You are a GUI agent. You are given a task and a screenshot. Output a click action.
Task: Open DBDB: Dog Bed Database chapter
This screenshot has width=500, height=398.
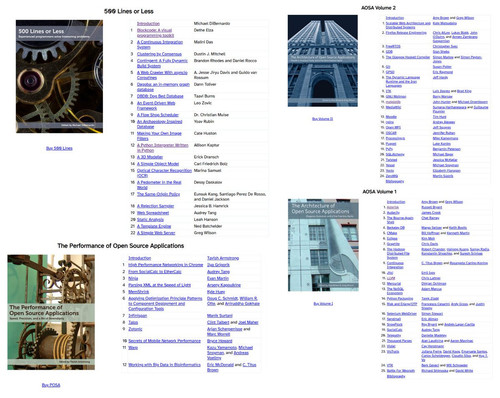pos(160,96)
